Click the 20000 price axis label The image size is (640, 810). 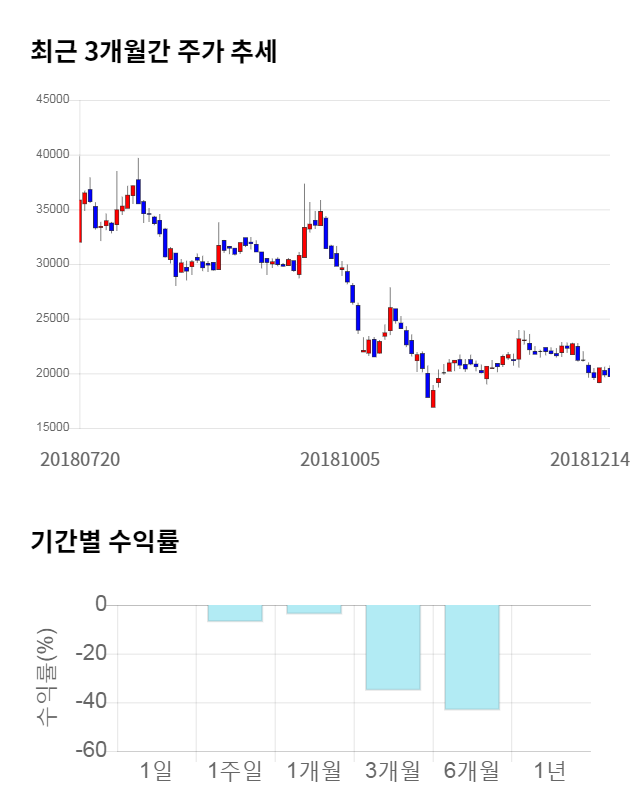click(52, 374)
